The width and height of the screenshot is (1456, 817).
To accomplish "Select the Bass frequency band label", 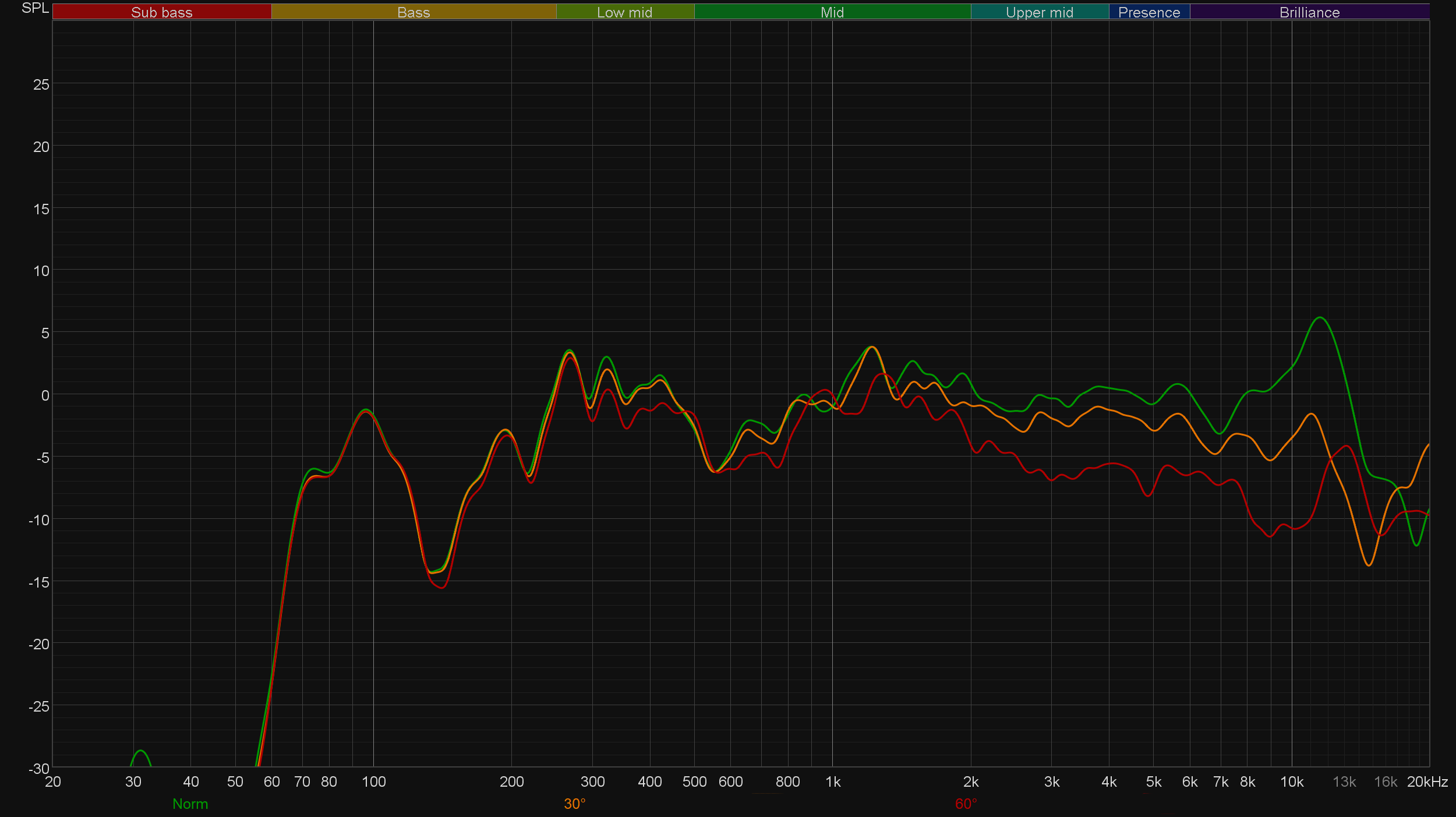I will pyautogui.click(x=414, y=12).
